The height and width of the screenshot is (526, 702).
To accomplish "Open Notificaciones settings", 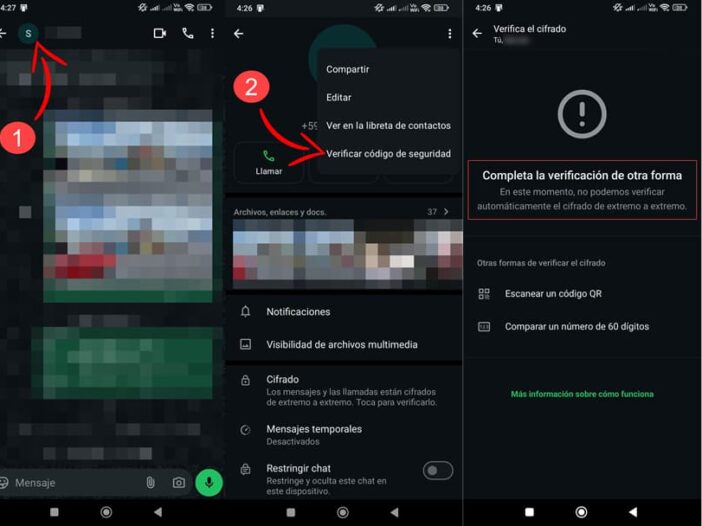I will (344, 312).
